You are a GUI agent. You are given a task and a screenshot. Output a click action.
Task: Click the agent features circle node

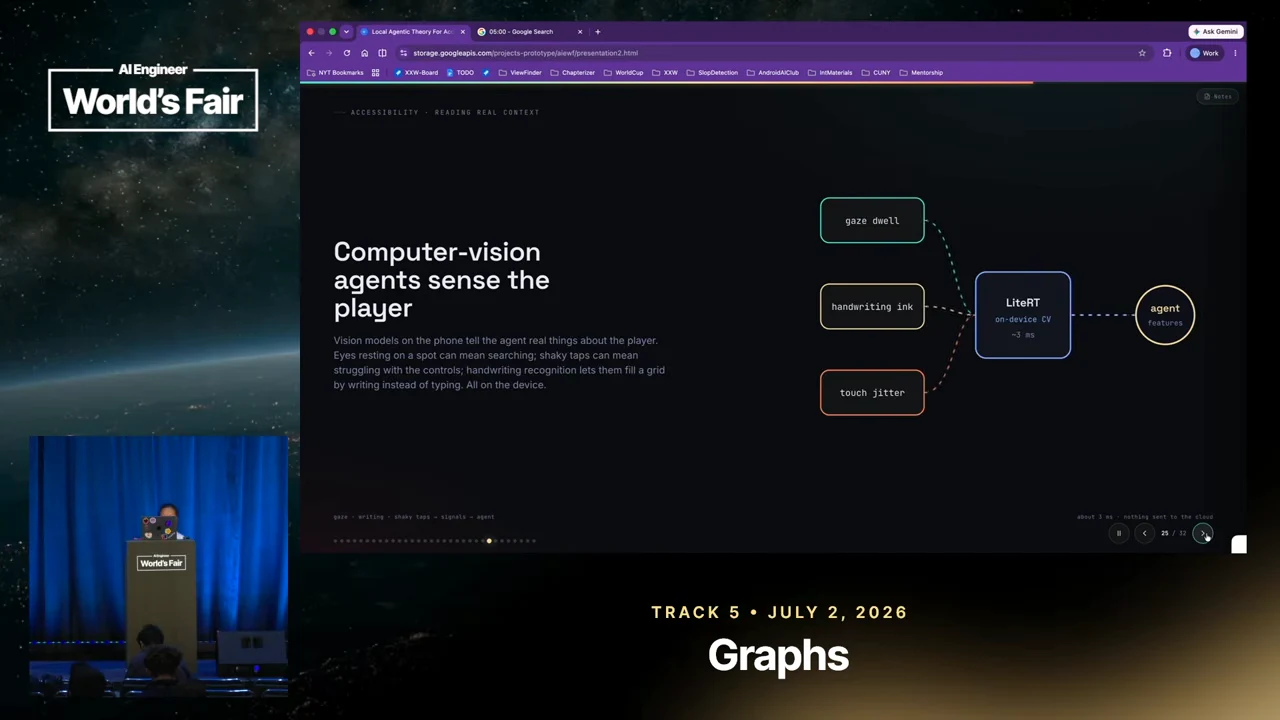[x=1165, y=315]
